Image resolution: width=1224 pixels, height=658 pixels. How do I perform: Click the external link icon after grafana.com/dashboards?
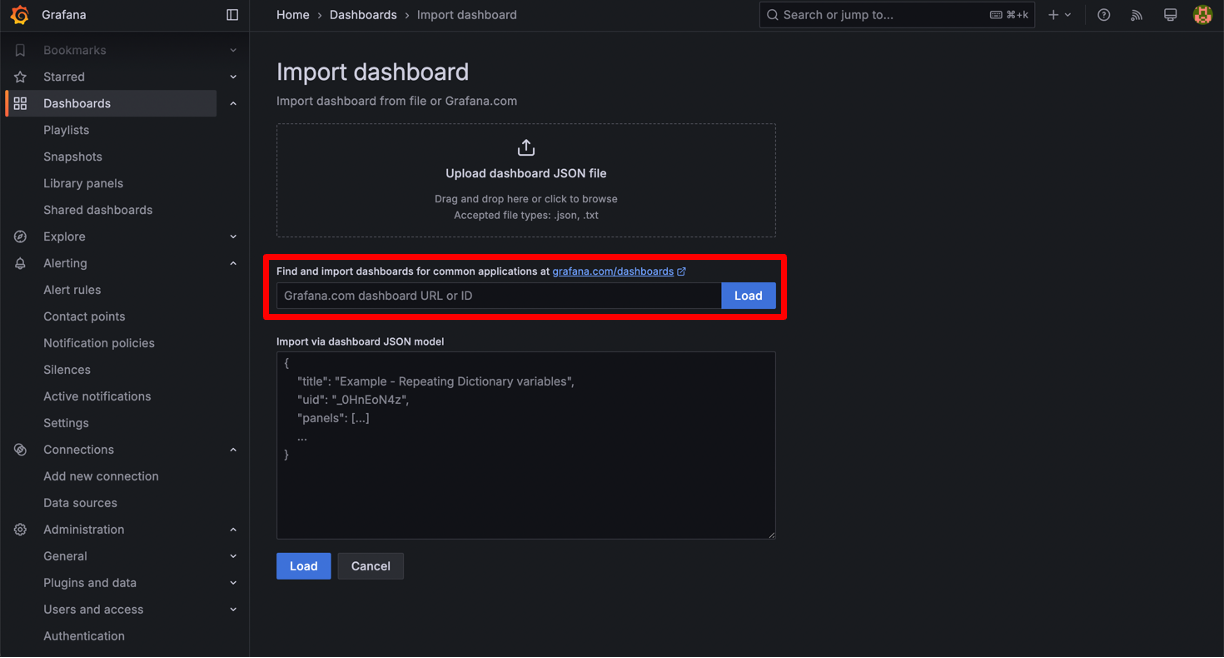click(x=682, y=271)
